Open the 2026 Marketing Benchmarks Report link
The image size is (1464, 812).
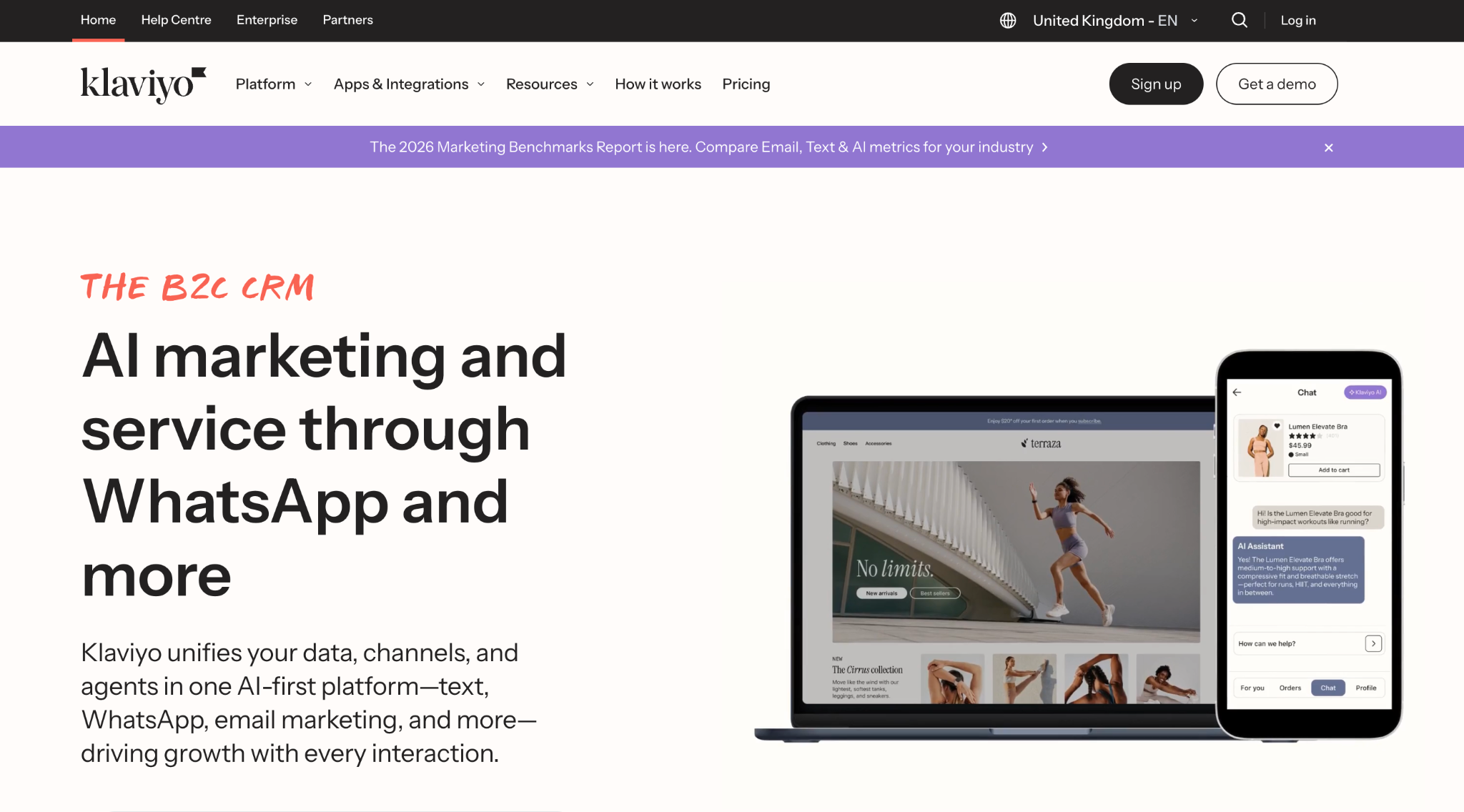[701, 147]
